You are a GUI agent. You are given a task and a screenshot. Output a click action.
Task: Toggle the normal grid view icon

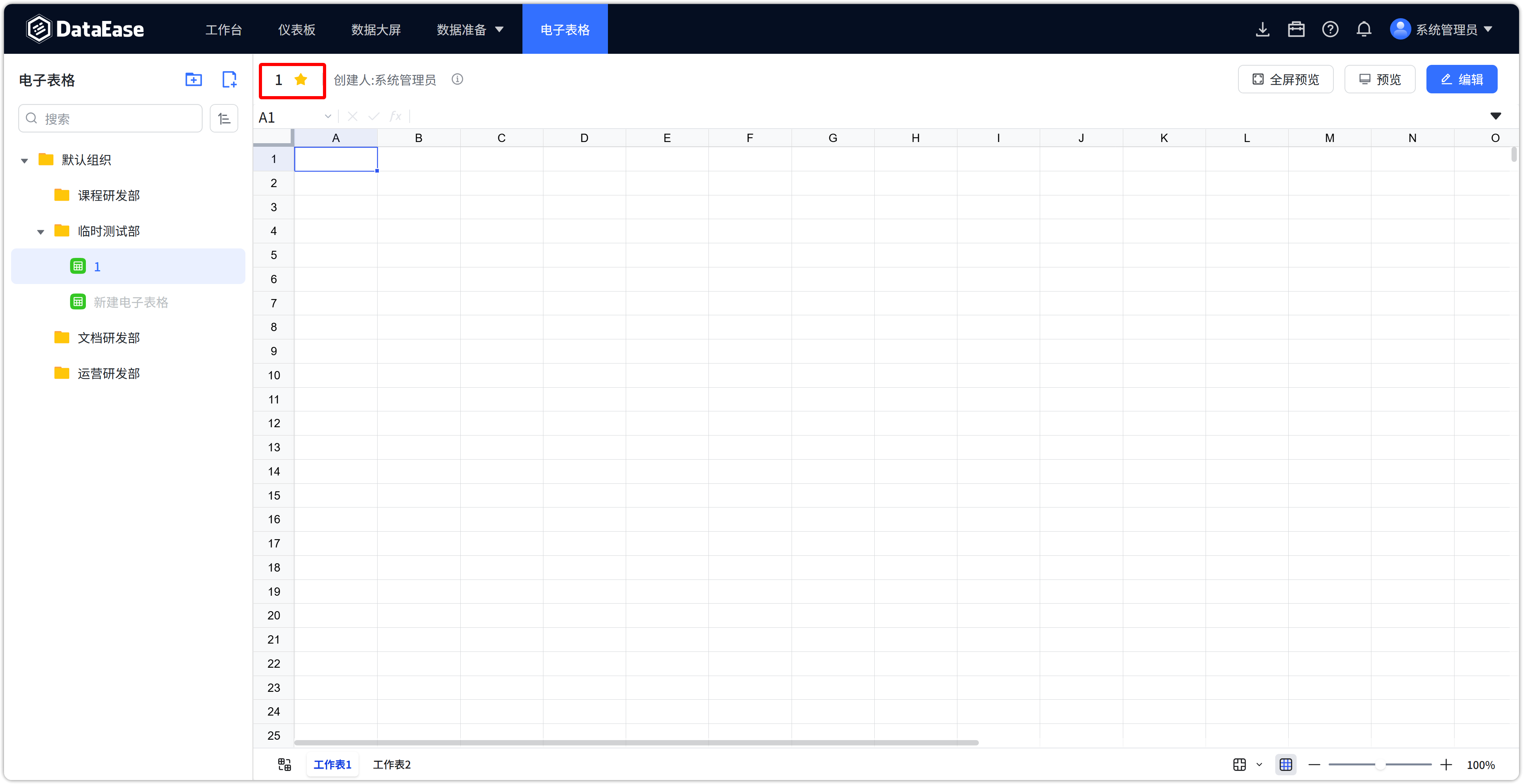(x=1285, y=765)
